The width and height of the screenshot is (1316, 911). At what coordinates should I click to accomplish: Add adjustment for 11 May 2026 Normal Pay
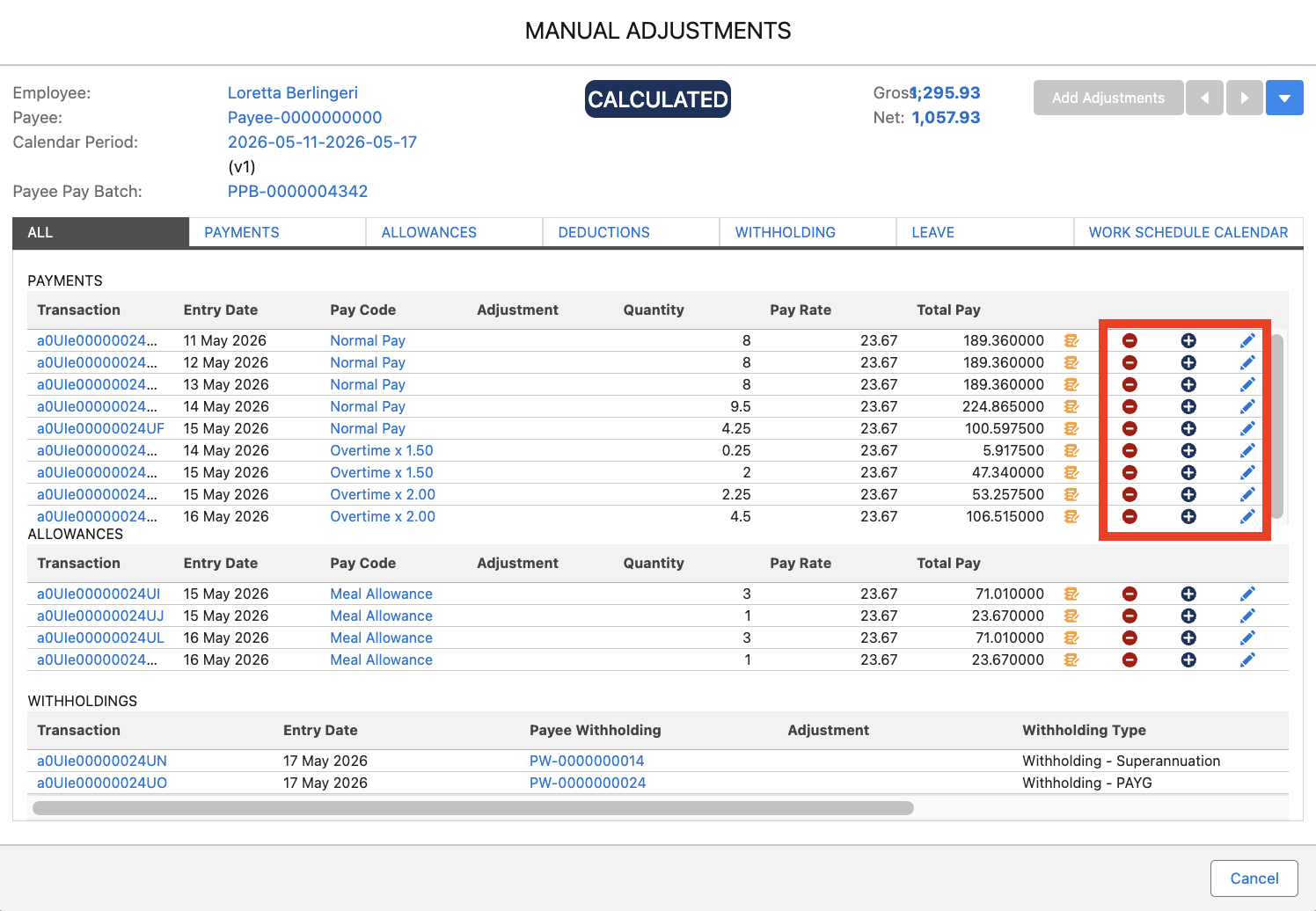point(1188,340)
